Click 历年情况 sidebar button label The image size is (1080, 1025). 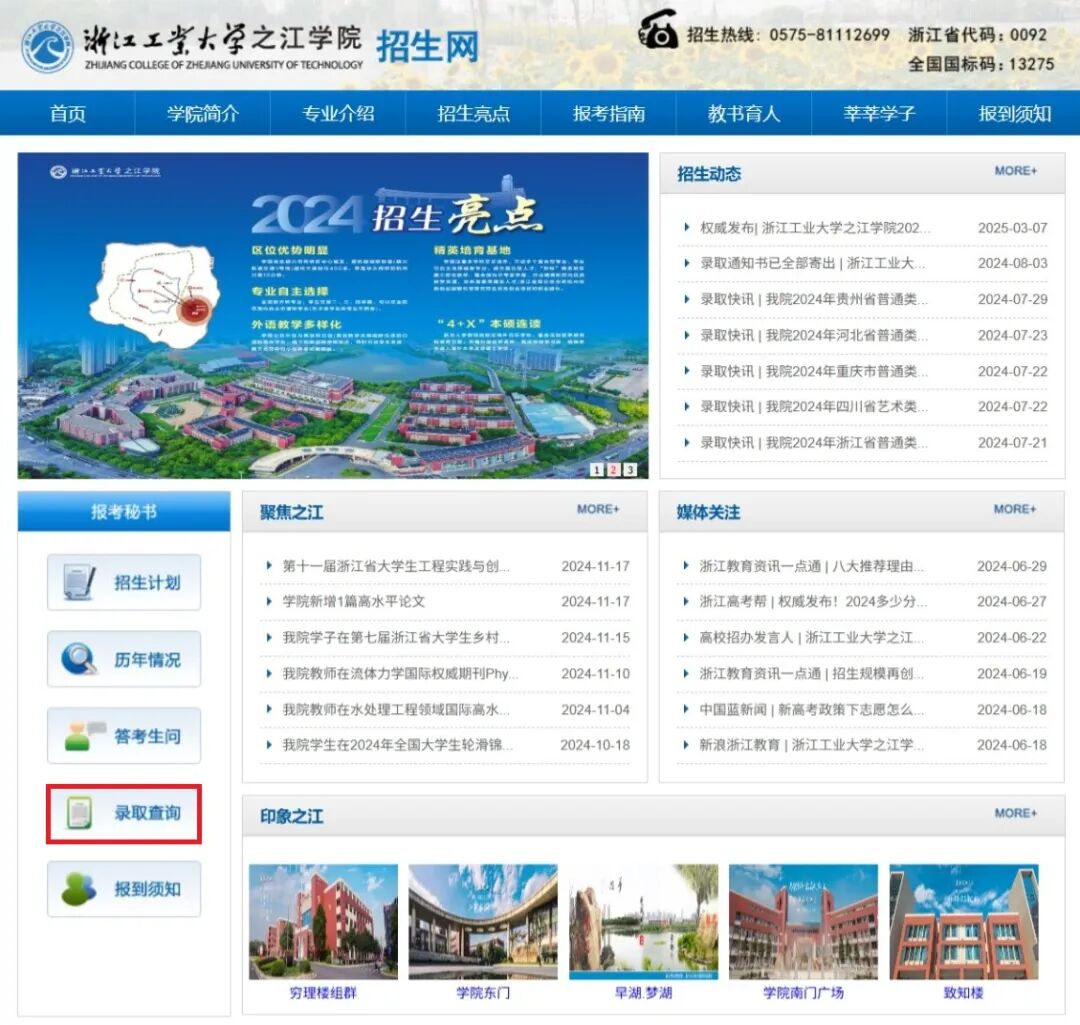pos(147,659)
